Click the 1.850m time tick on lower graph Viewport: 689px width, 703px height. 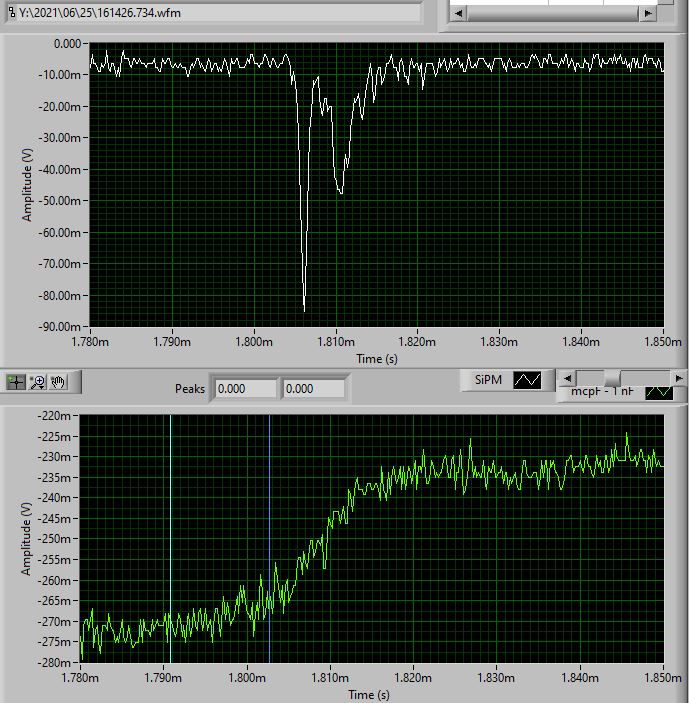(x=663, y=677)
